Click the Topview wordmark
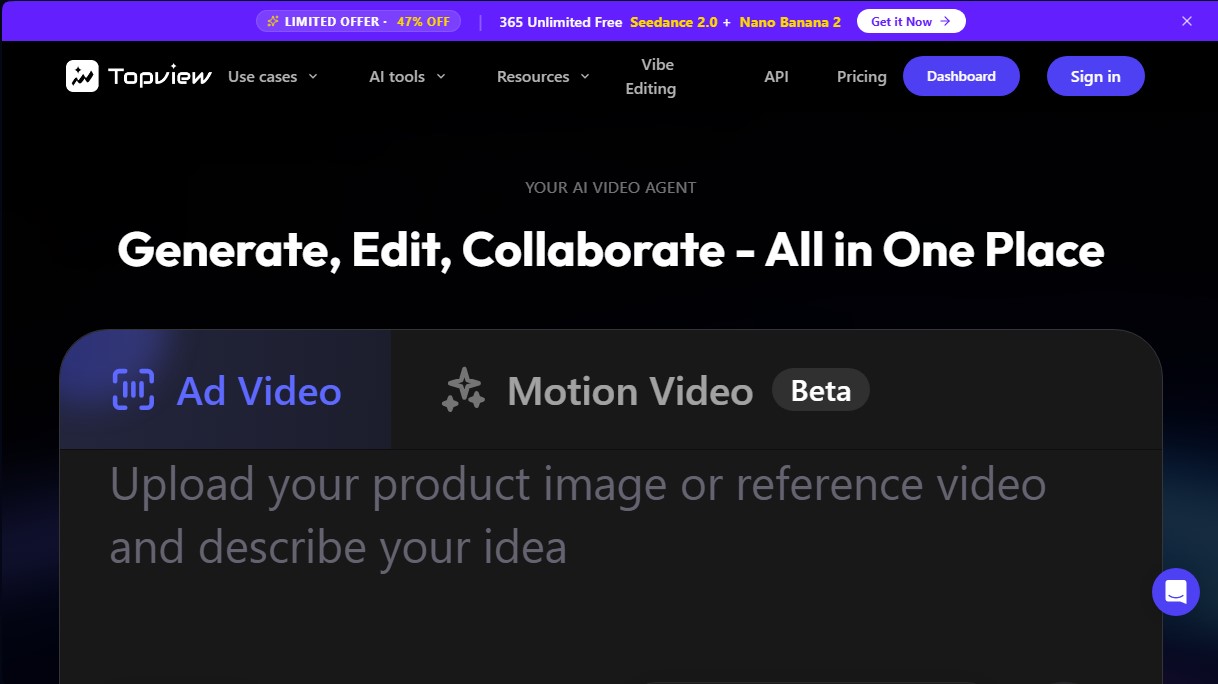 click(x=159, y=76)
